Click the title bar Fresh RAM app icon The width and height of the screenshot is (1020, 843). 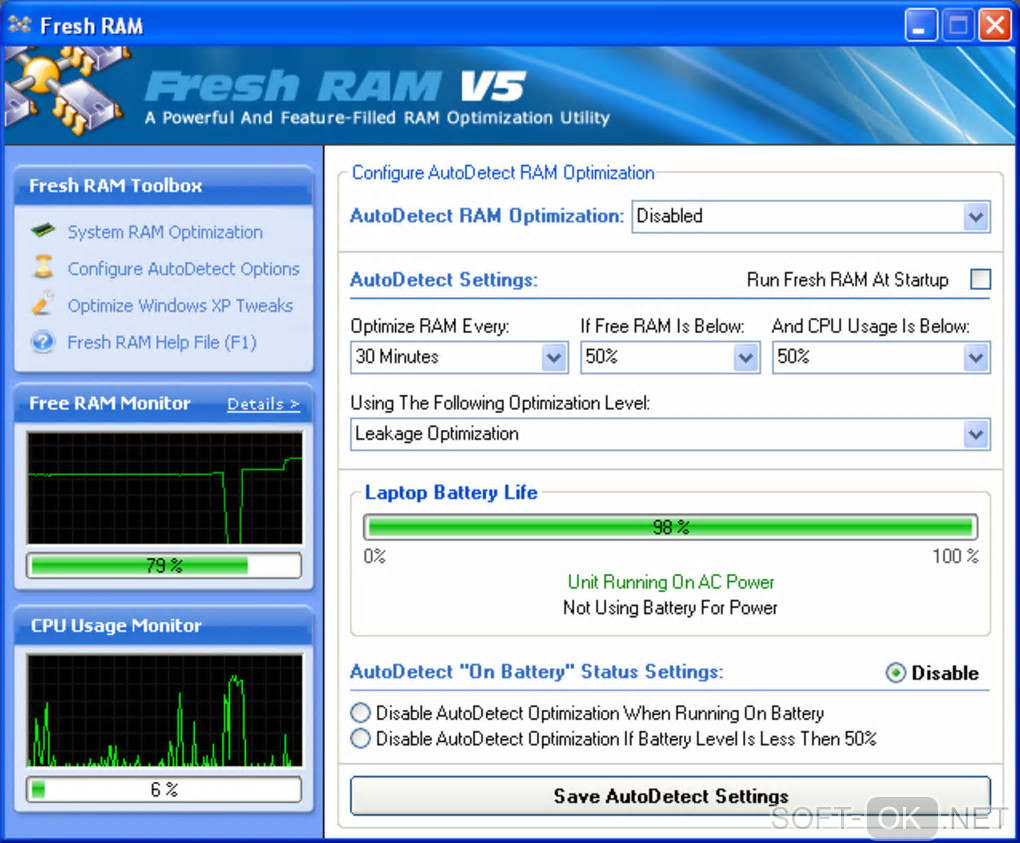point(20,25)
